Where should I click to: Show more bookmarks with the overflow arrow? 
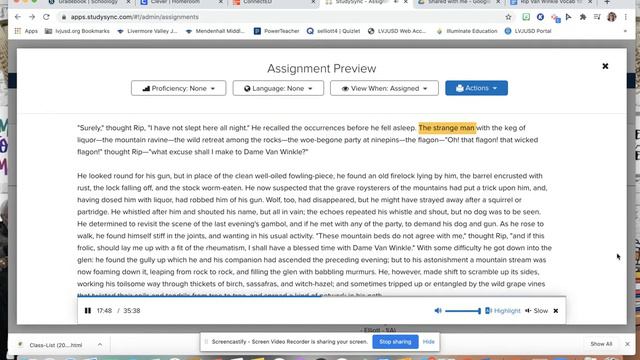[x=625, y=31]
